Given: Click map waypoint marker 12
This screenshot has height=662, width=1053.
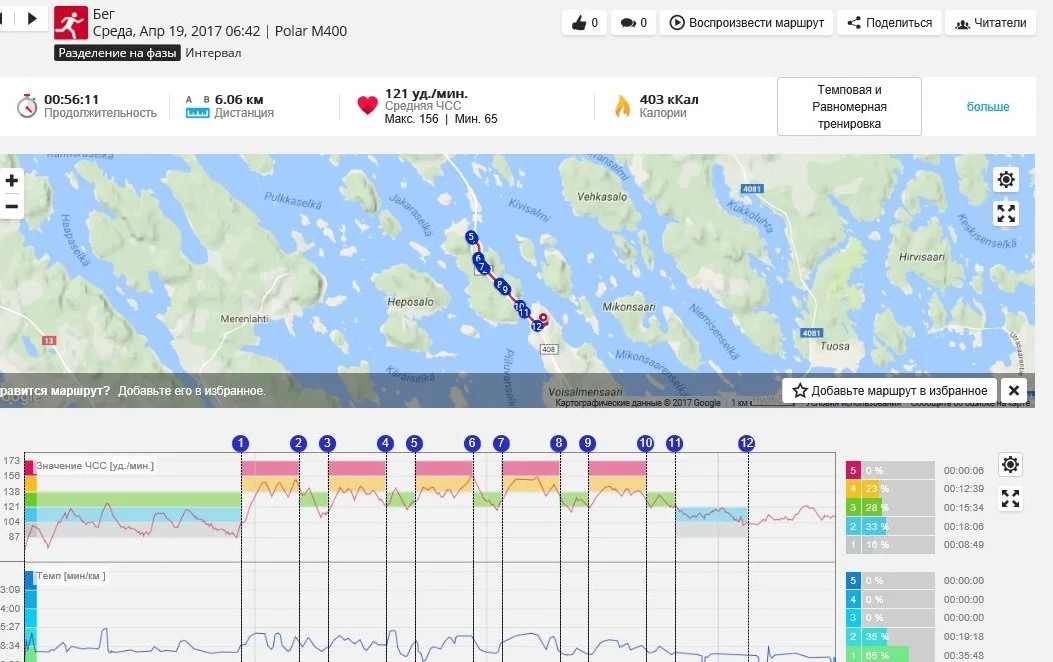Looking at the screenshot, I should [537, 326].
